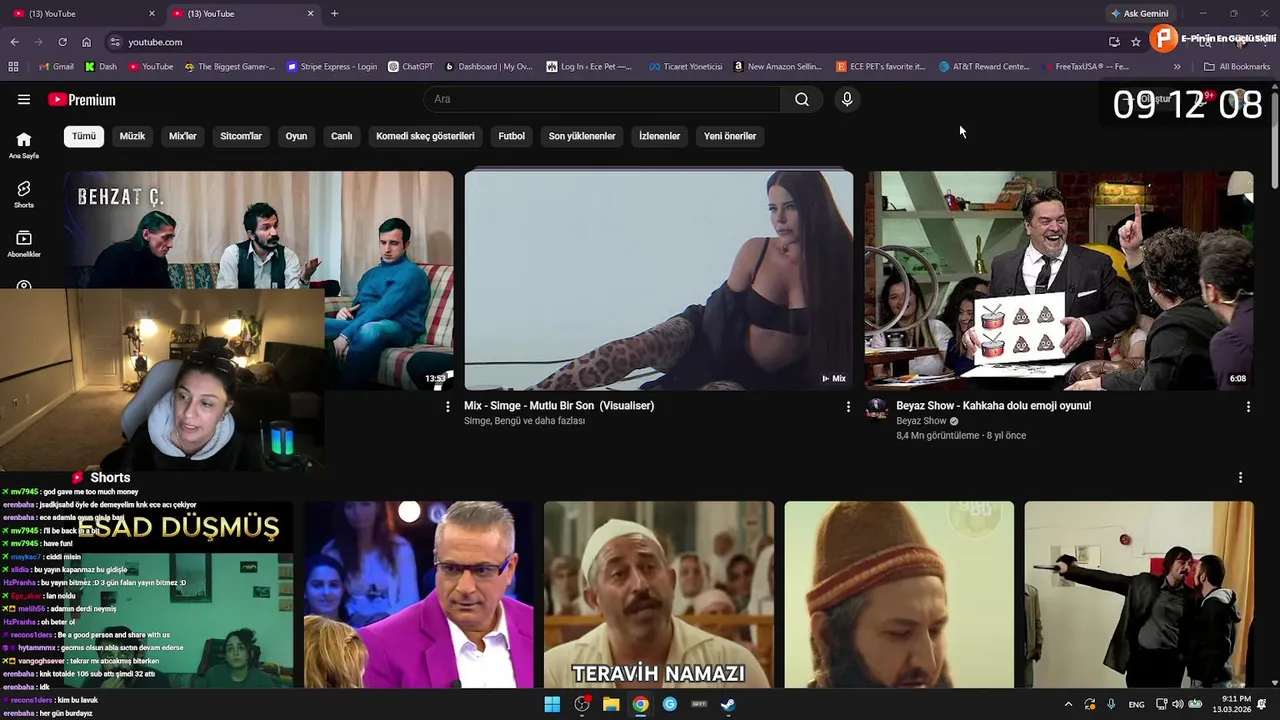Click the browser home button

pyautogui.click(x=86, y=42)
